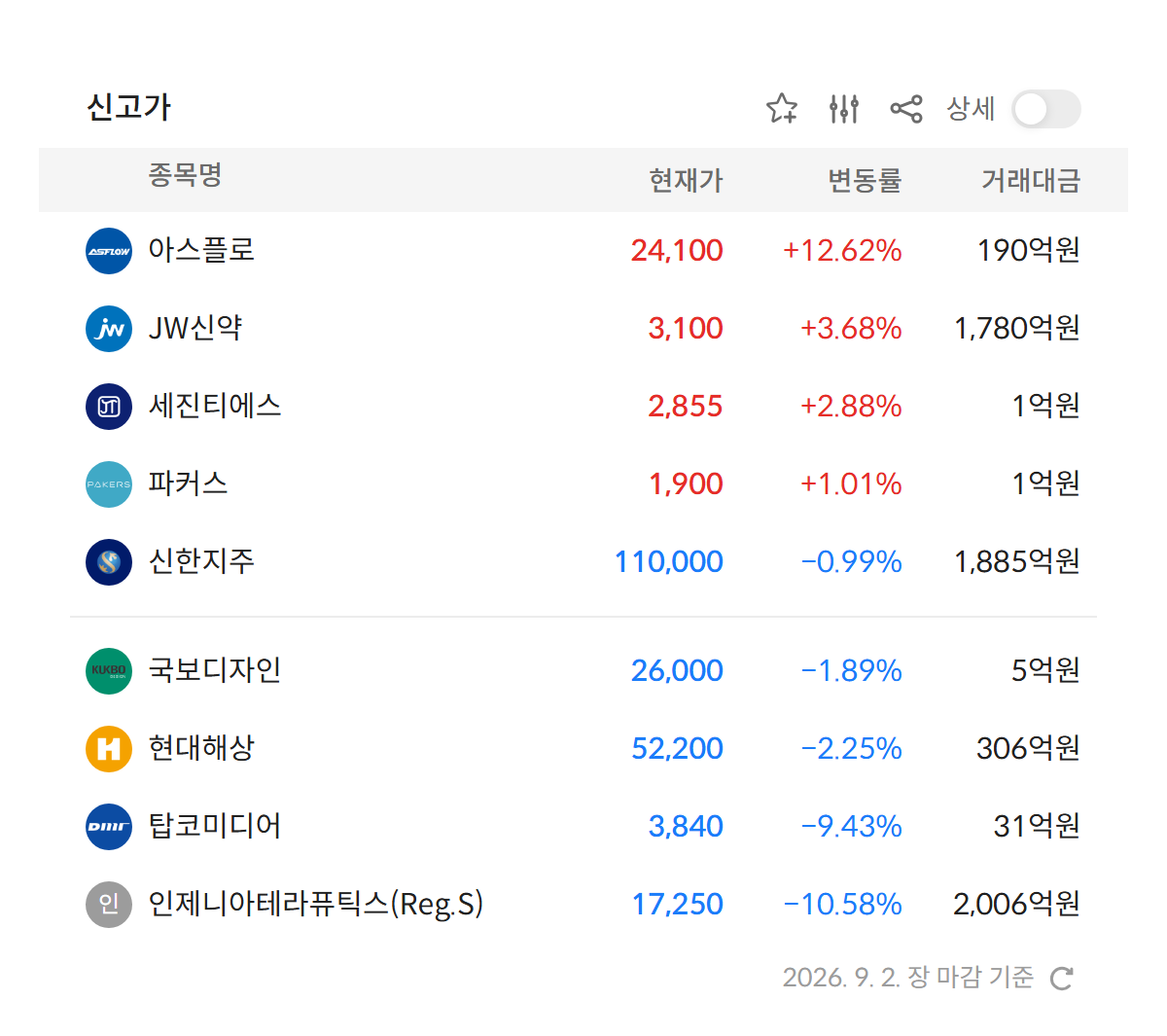Click the −2.25% change value

[x=851, y=749]
